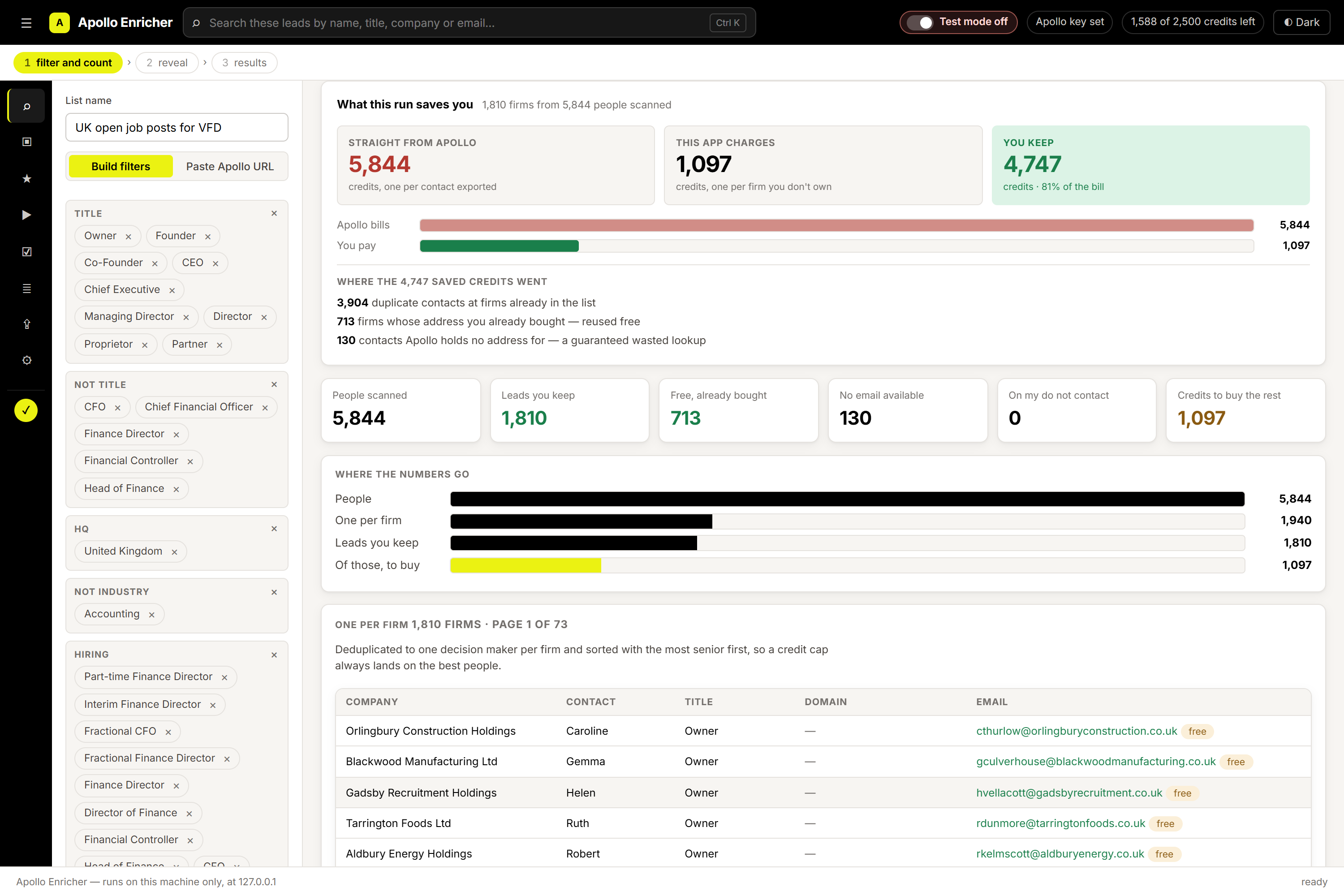The image size is (1344, 896).
Task: Remove the Co-Founder title chip
Action: coord(155,263)
